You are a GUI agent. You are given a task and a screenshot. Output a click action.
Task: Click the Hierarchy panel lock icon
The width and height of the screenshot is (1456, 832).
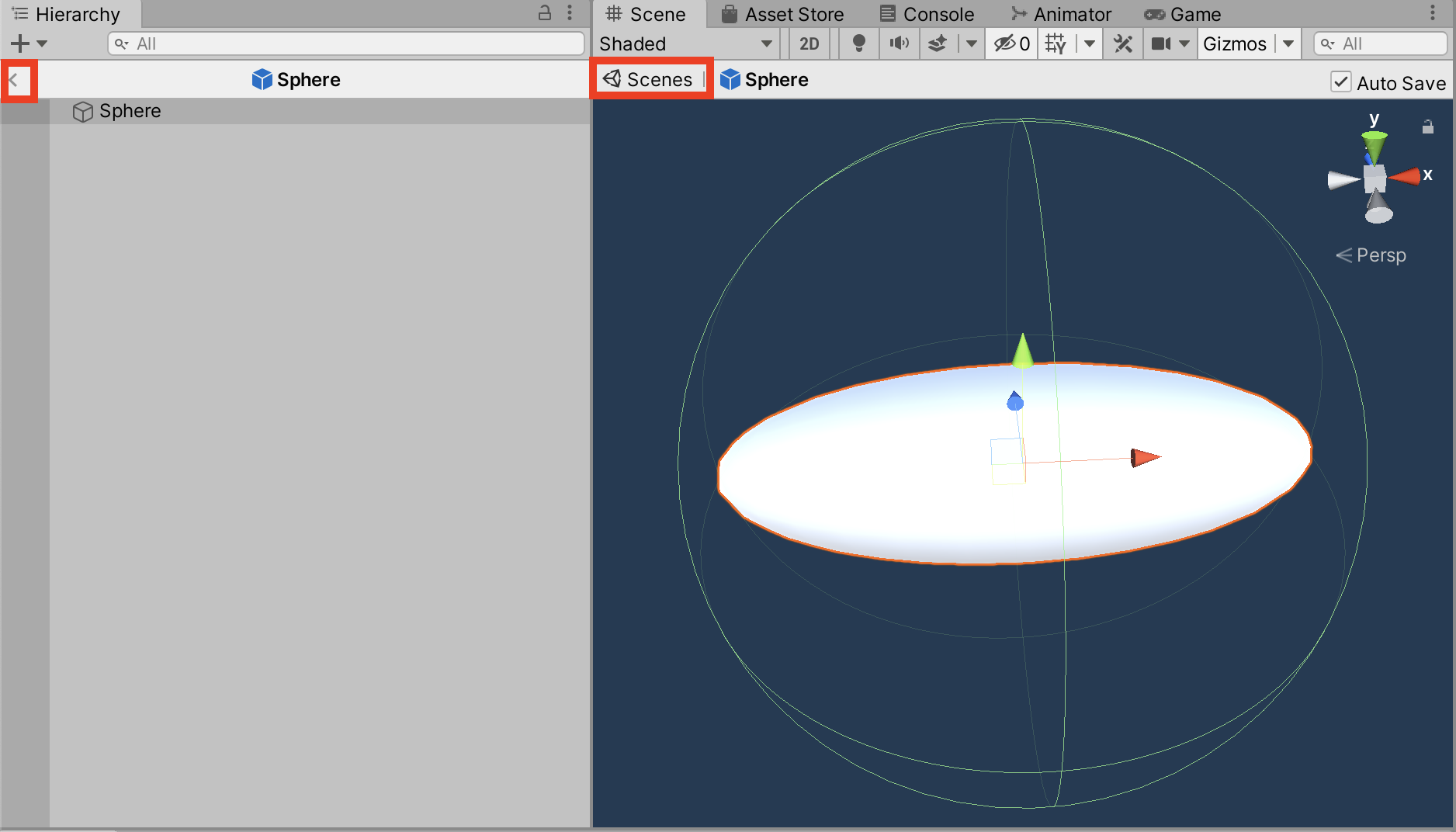545,13
